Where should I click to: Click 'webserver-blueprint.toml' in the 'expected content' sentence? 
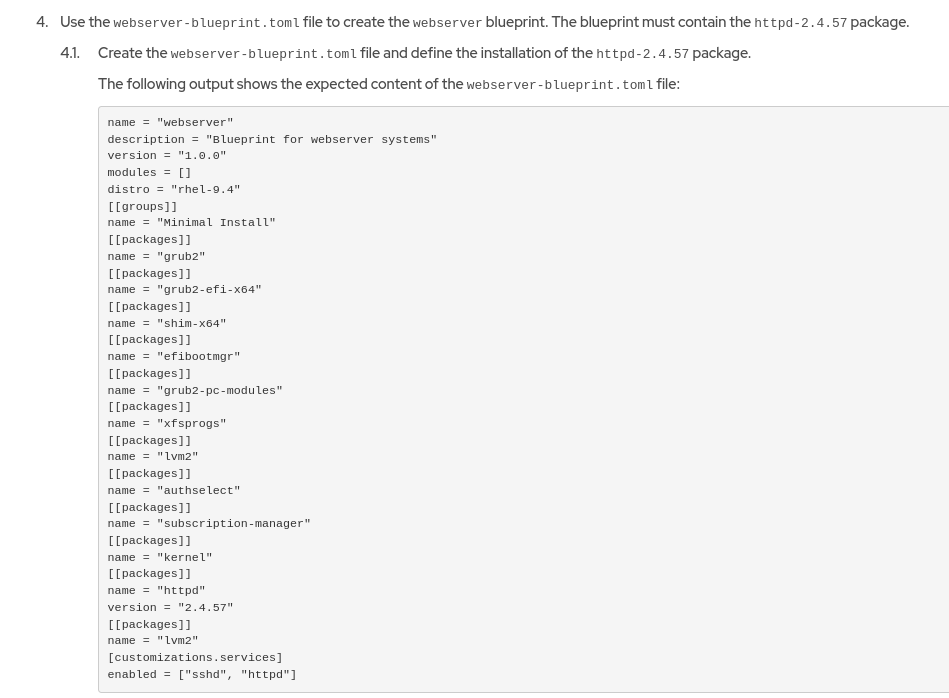tap(559, 85)
